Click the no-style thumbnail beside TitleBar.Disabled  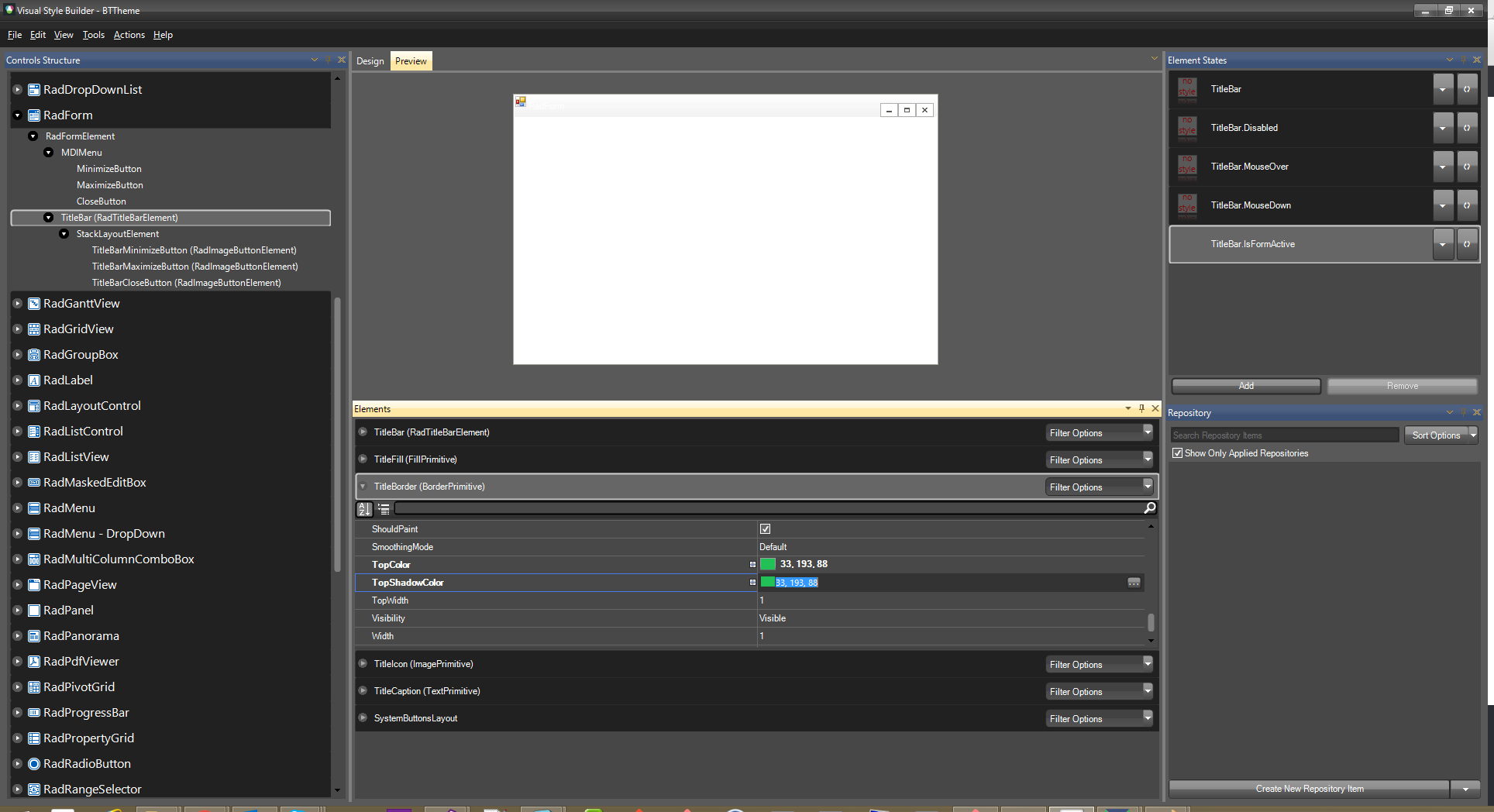(x=1187, y=128)
